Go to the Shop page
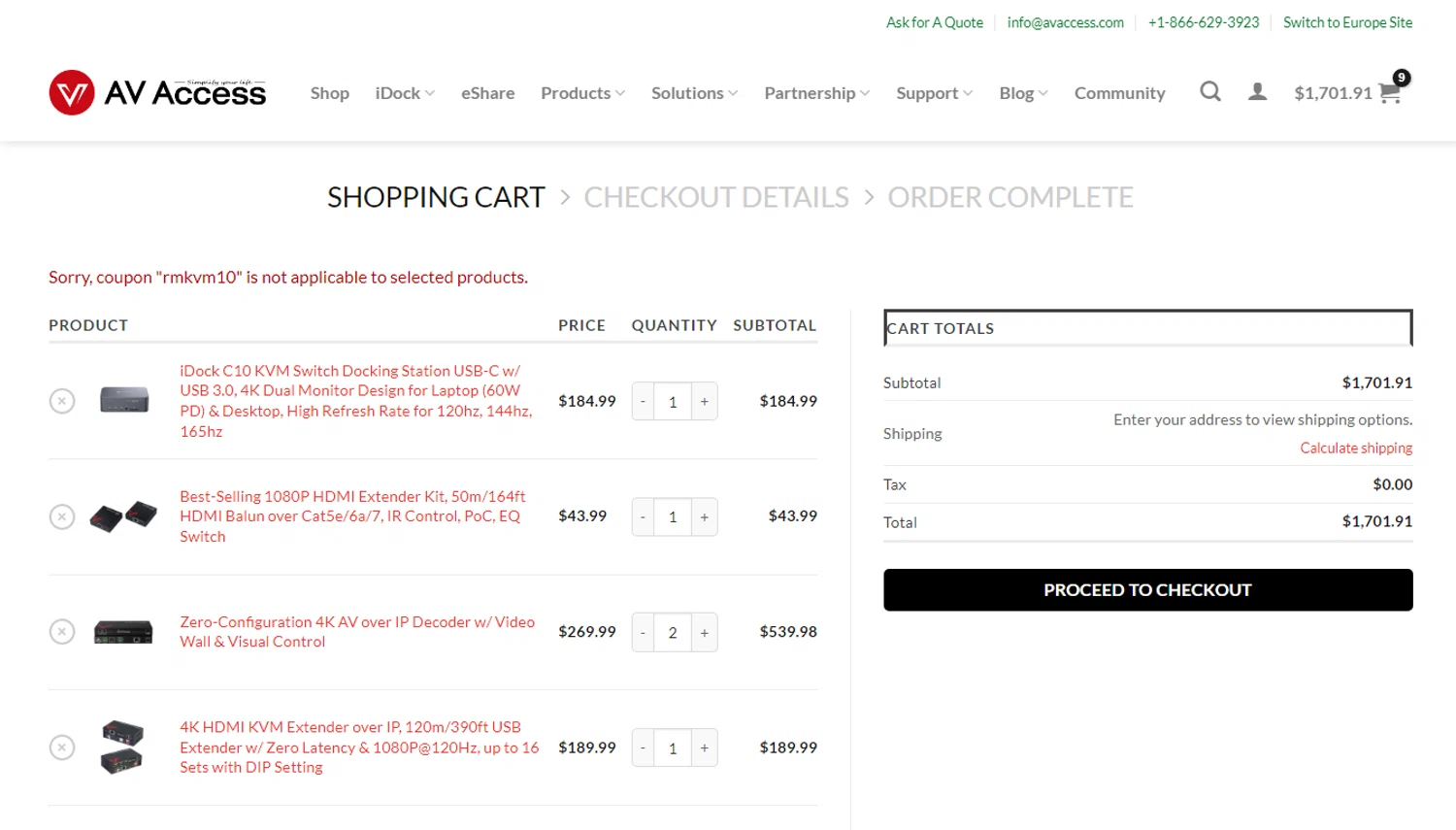 click(330, 93)
